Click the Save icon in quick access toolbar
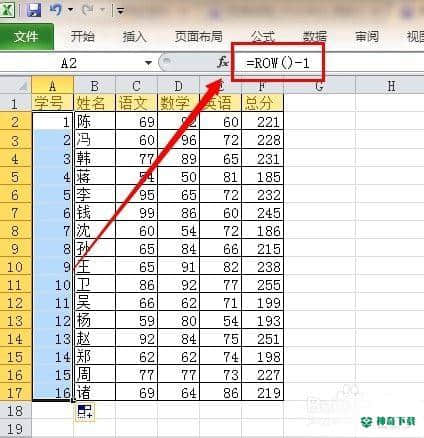The height and width of the screenshot is (438, 424). 34,10
